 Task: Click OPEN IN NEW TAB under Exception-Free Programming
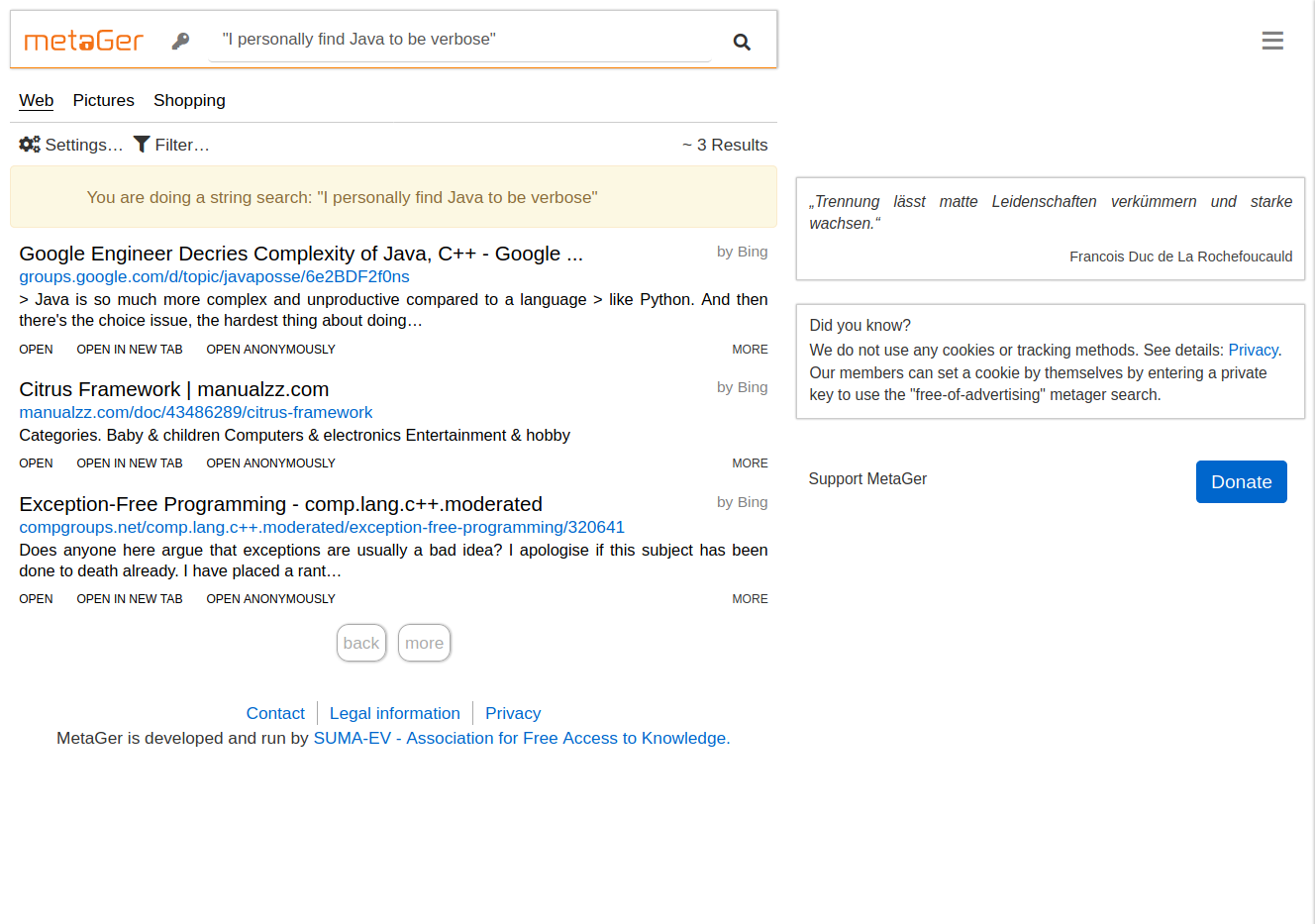click(x=130, y=599)
